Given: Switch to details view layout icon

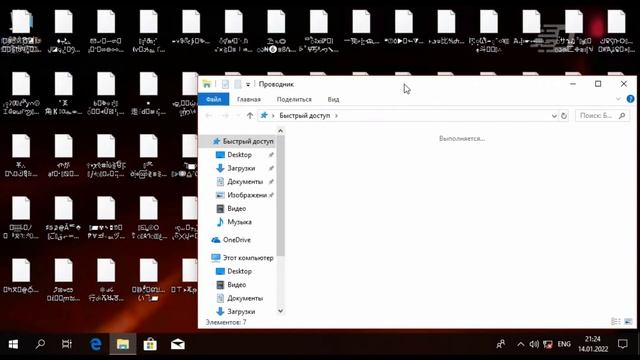Looking at the screenshot, I should tap(616, 322).
